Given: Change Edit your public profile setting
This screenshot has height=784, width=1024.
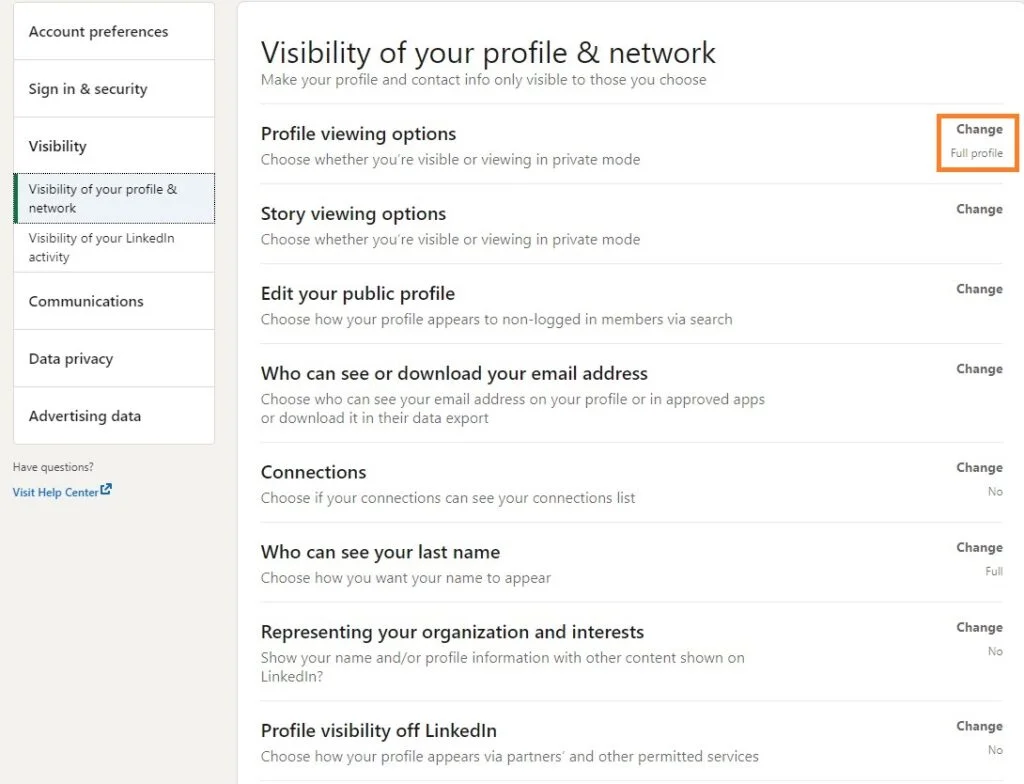Looking at the screenshot, I should pyautogui.click(x=979, y=289).
